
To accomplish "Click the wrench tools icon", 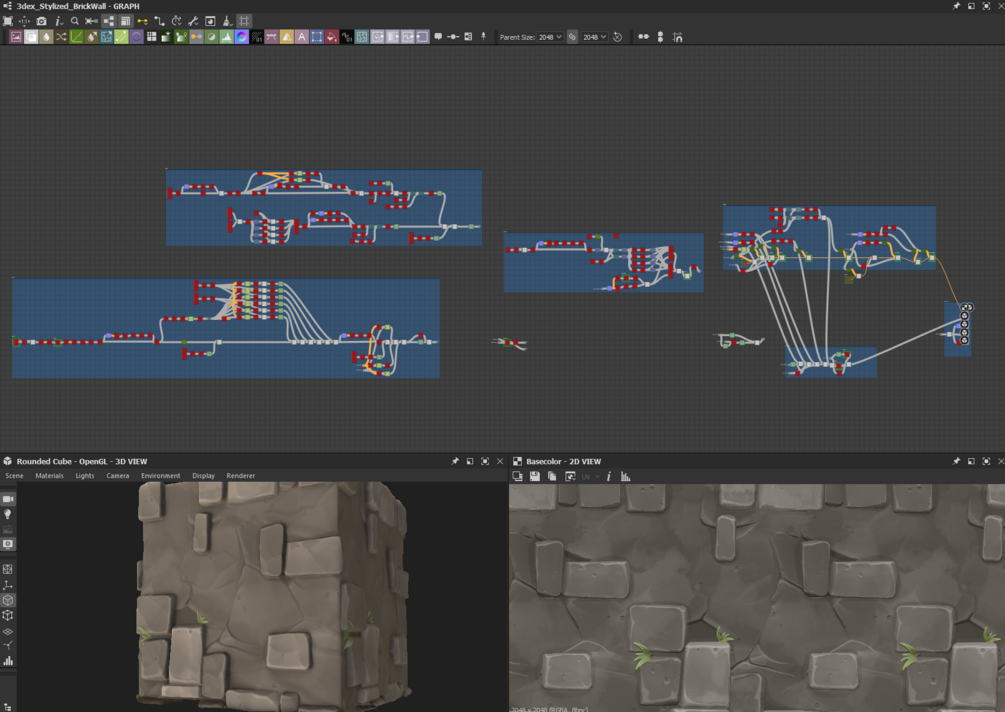I will (193, 21).
